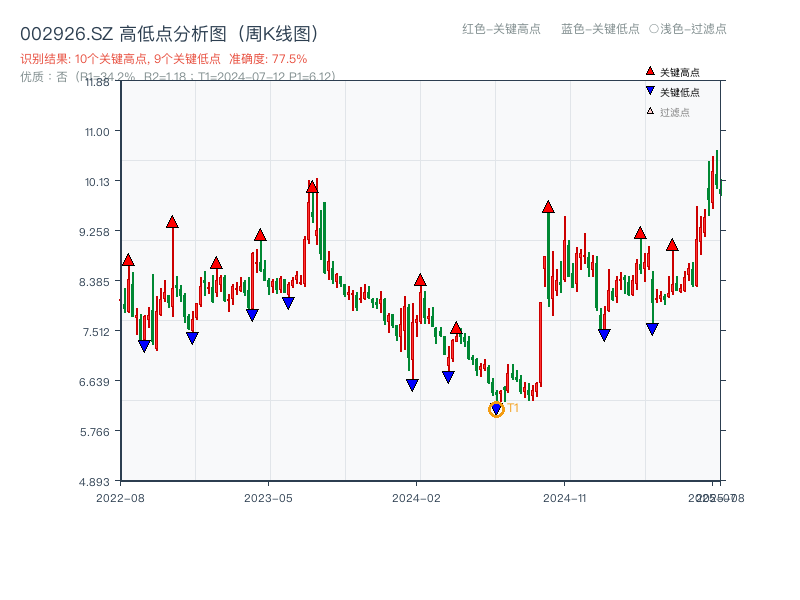Click the 4.893 y-axis label
800x600 pixels.
[x=94, y=482]
